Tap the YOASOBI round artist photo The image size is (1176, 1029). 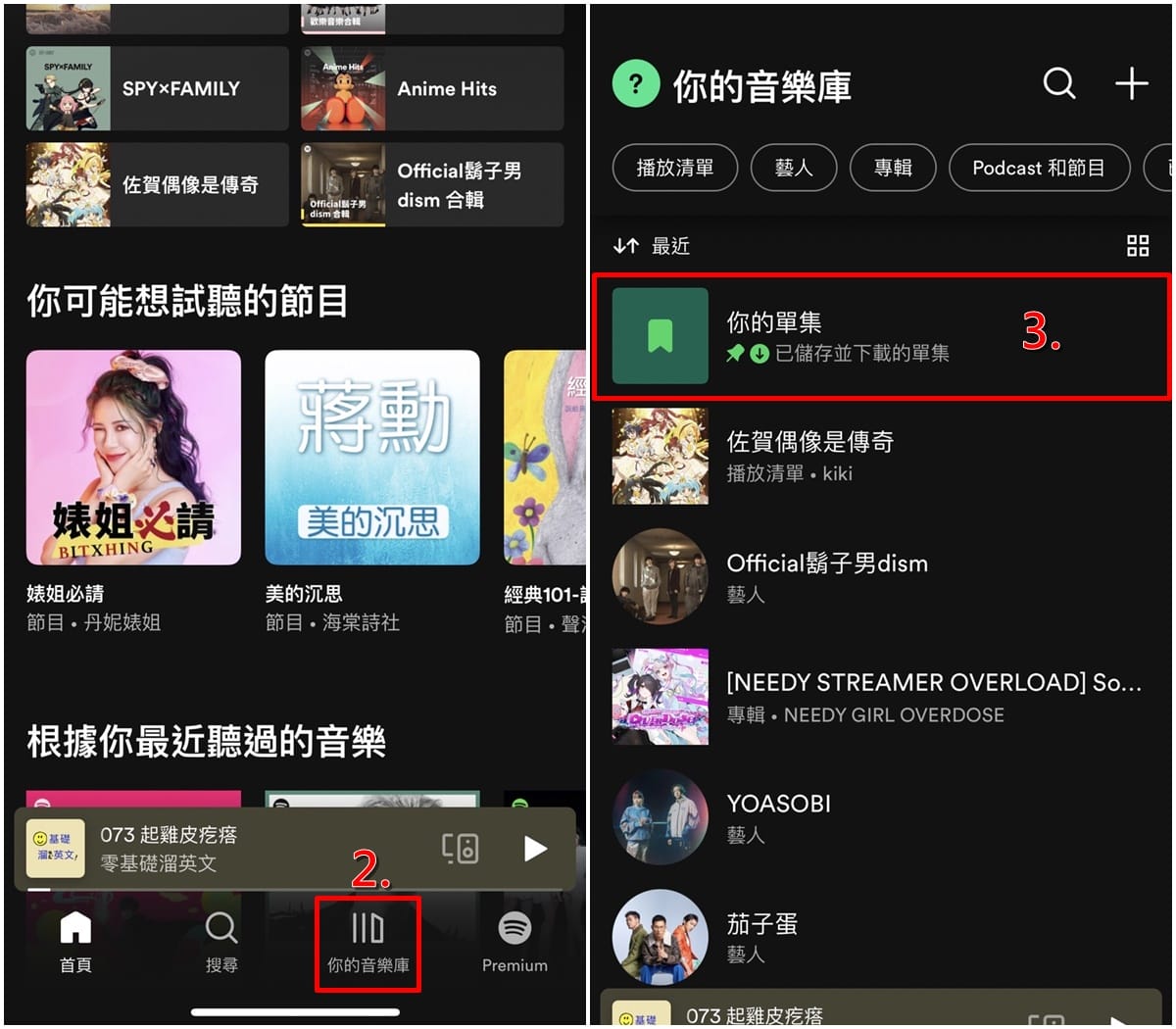[661, 817]
